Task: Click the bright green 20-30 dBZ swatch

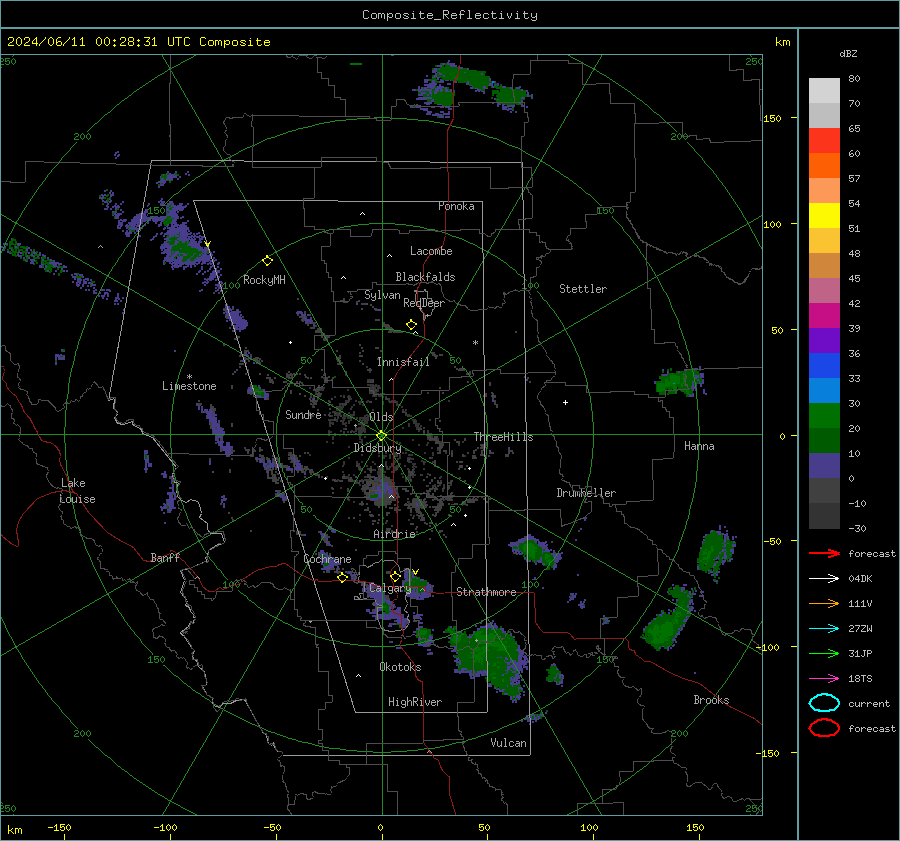Action: 824,416
